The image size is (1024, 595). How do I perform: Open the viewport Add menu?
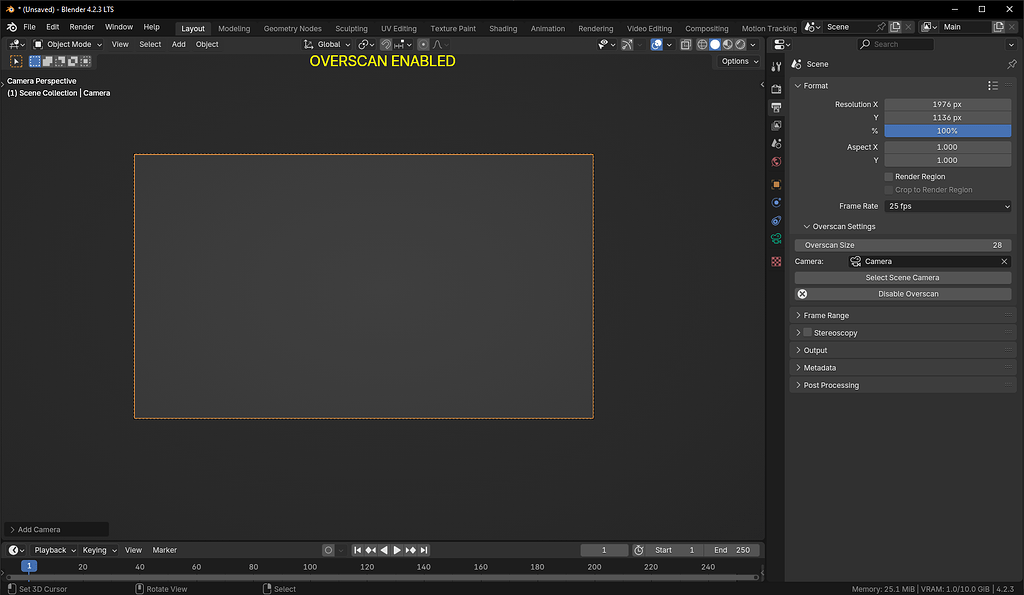(x=178, y=44)
